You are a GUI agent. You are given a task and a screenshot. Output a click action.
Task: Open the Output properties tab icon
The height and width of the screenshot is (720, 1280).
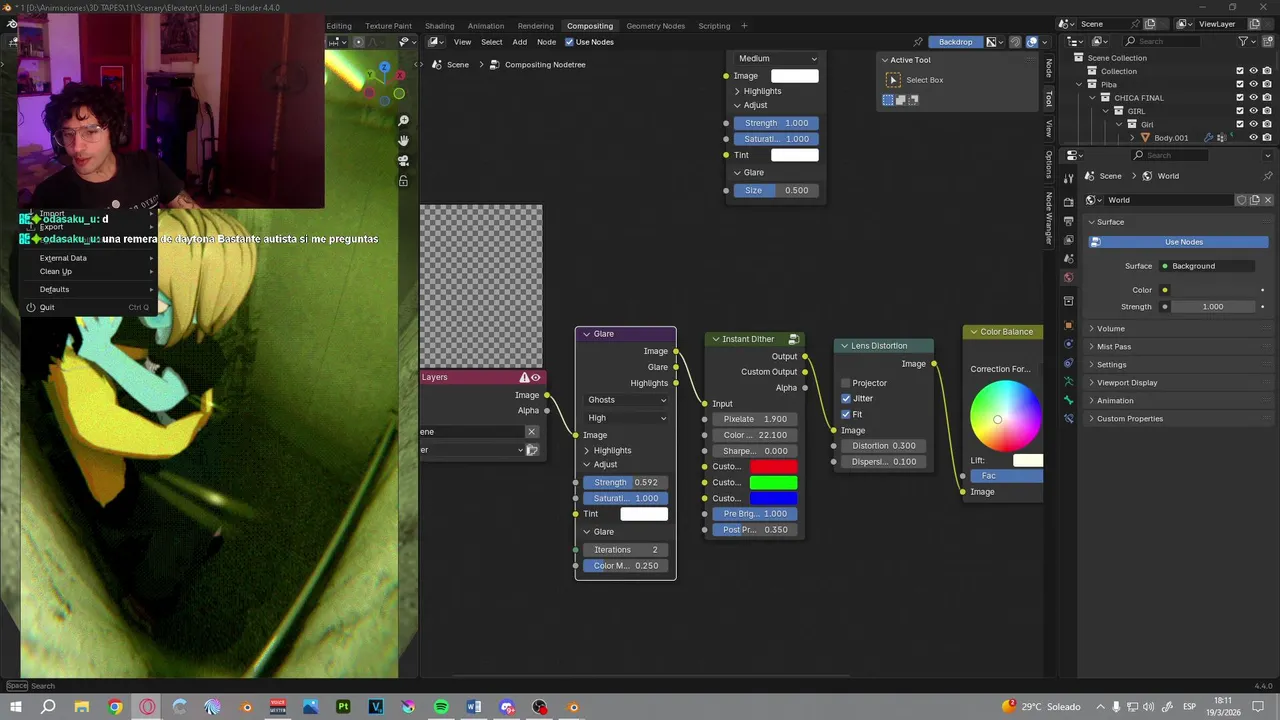(1068, 221)
